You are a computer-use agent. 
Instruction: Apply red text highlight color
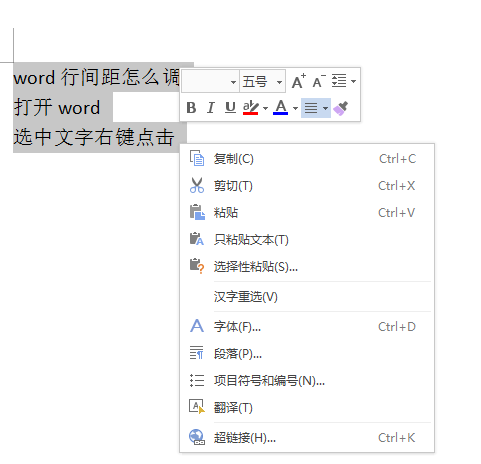pos(250,108)
